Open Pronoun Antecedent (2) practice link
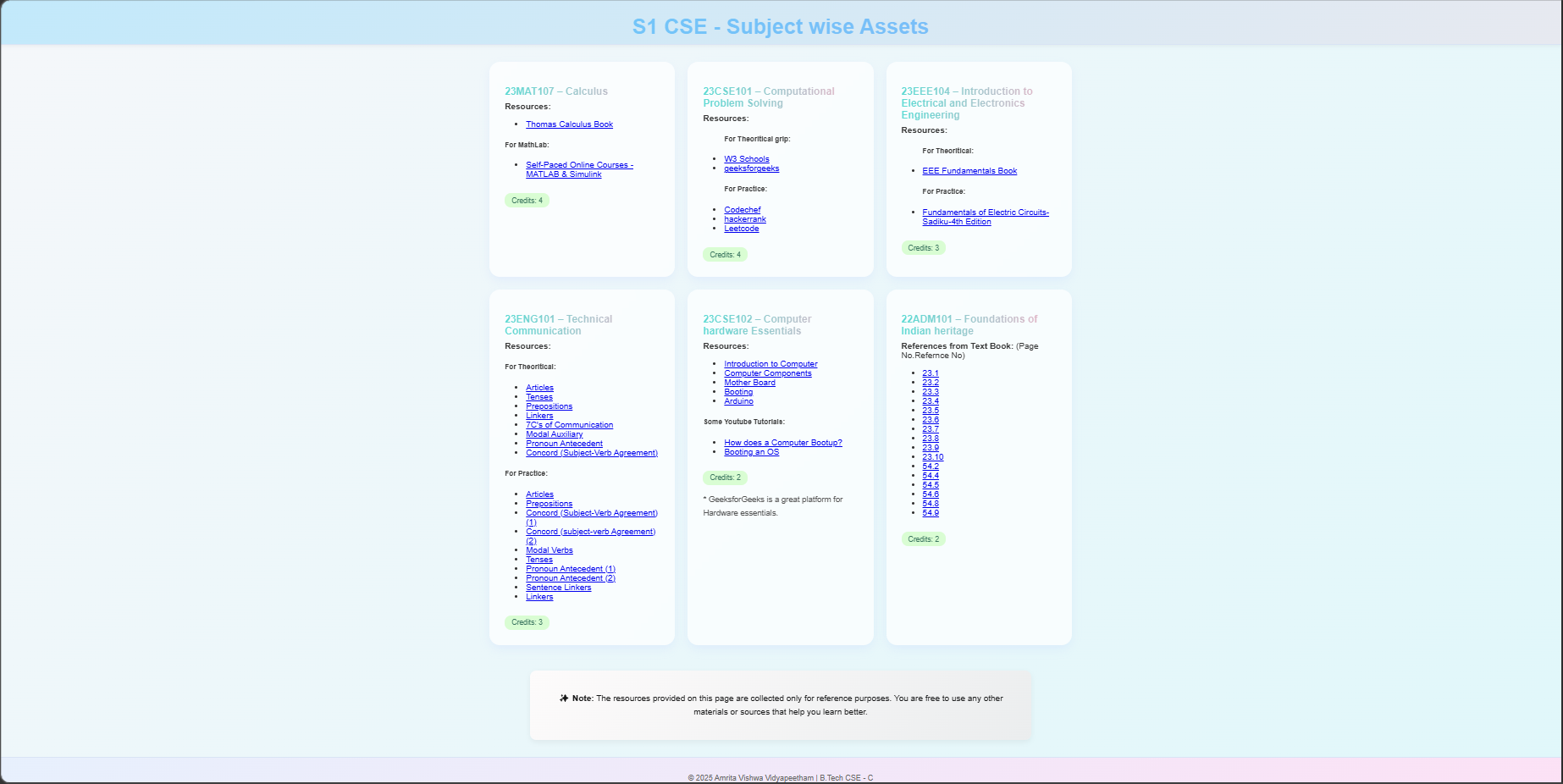Image resolution: width=1563 pixels, height=784 pixels. point(570,577)
